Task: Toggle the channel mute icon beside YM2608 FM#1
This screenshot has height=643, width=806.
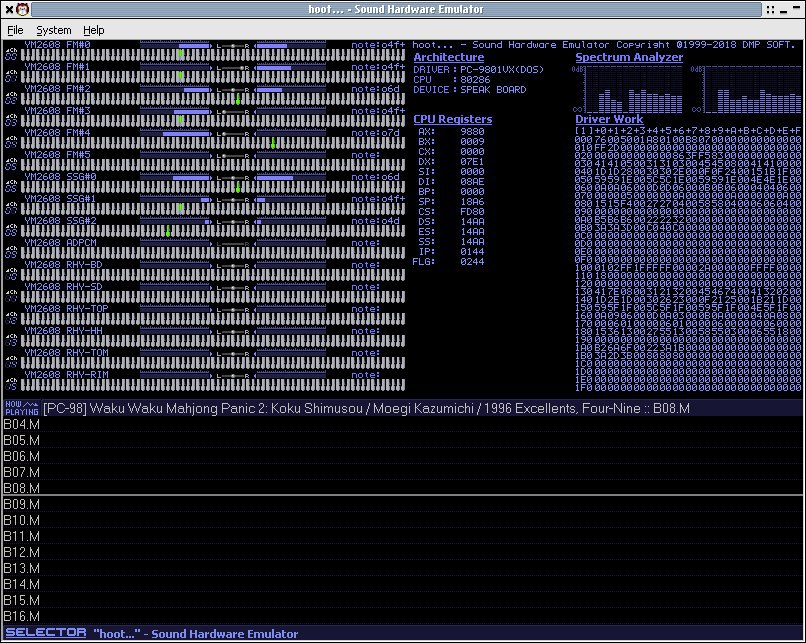Action: click(11, 76)
